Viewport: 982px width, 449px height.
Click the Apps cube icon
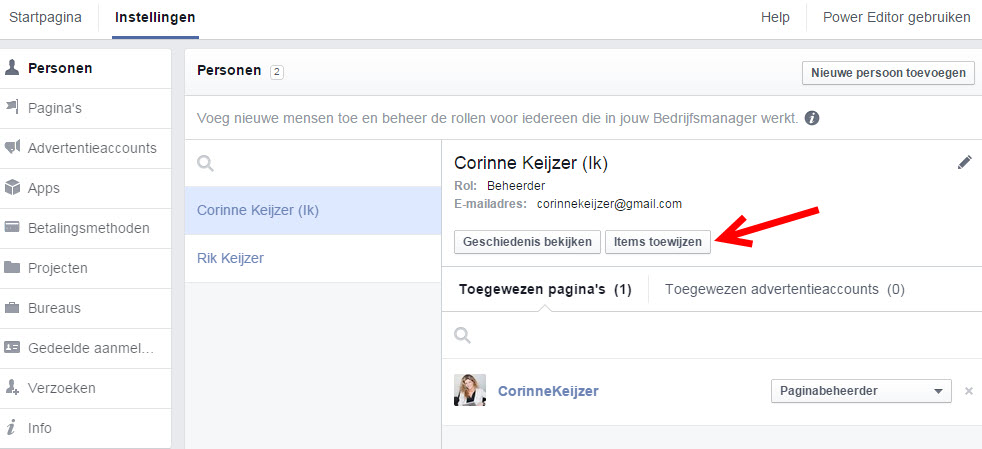click(x=11, y=188)
